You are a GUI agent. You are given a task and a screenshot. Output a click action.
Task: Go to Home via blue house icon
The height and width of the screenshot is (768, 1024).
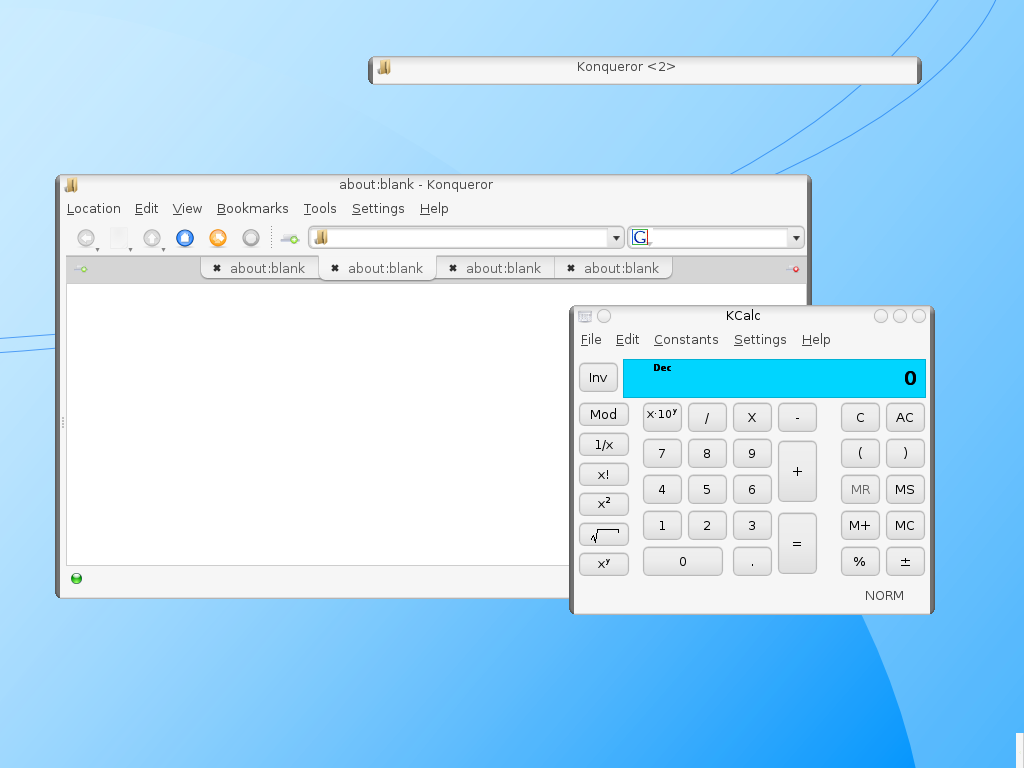coord(185,238)
